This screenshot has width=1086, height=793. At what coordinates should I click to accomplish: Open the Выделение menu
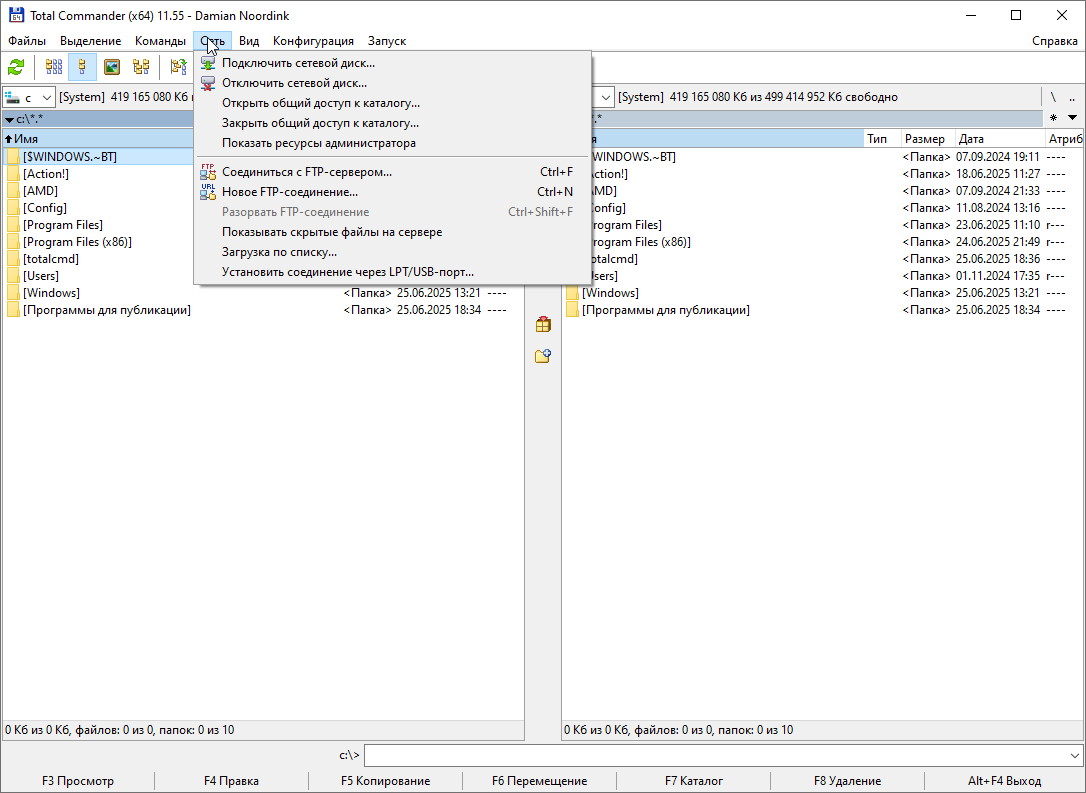(x=91, y=41)
